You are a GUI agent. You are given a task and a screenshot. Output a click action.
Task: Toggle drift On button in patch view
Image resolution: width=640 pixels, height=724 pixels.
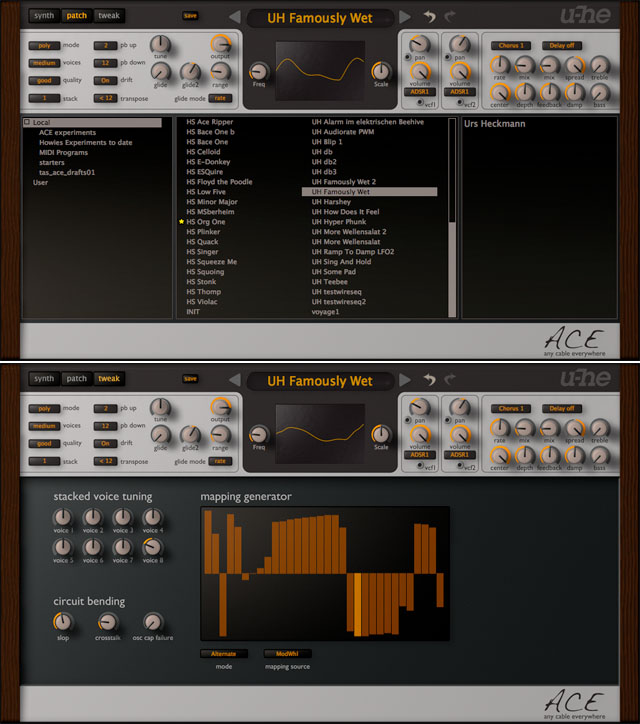tap(105, 80)
